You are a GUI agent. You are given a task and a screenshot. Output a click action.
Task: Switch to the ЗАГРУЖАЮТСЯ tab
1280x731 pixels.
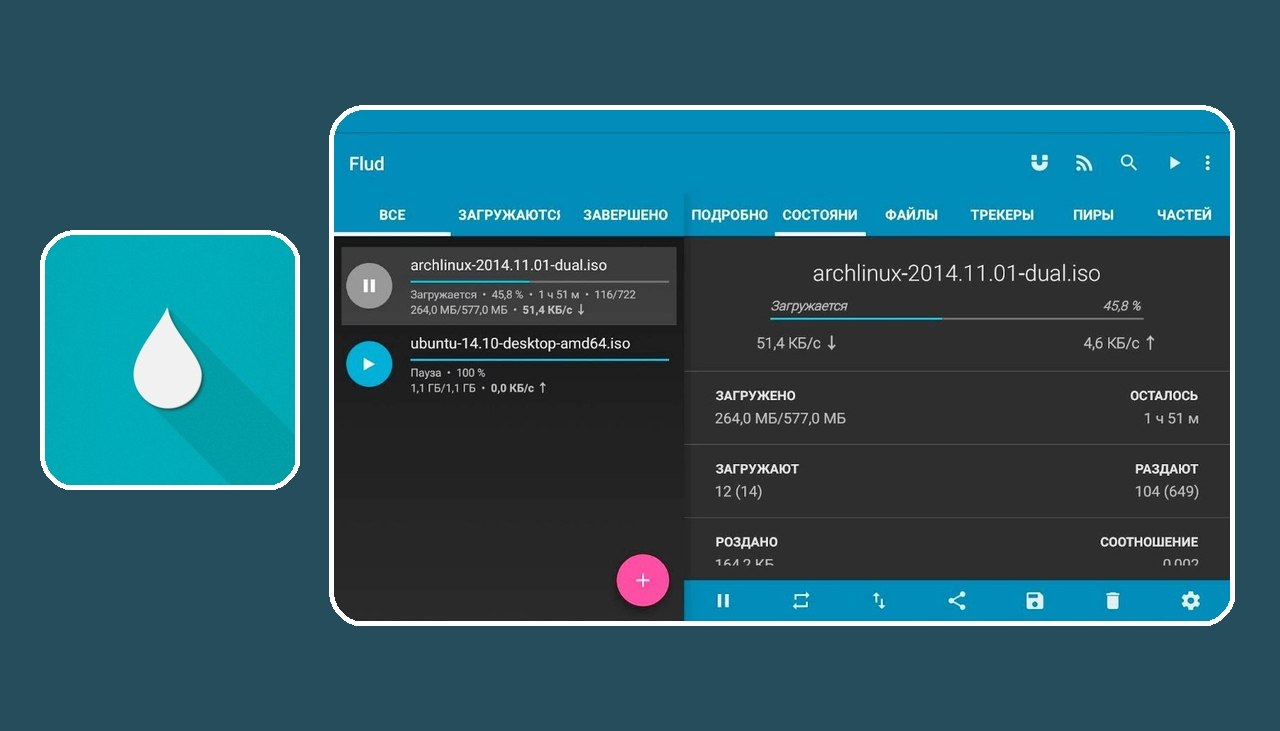point(509,215)
